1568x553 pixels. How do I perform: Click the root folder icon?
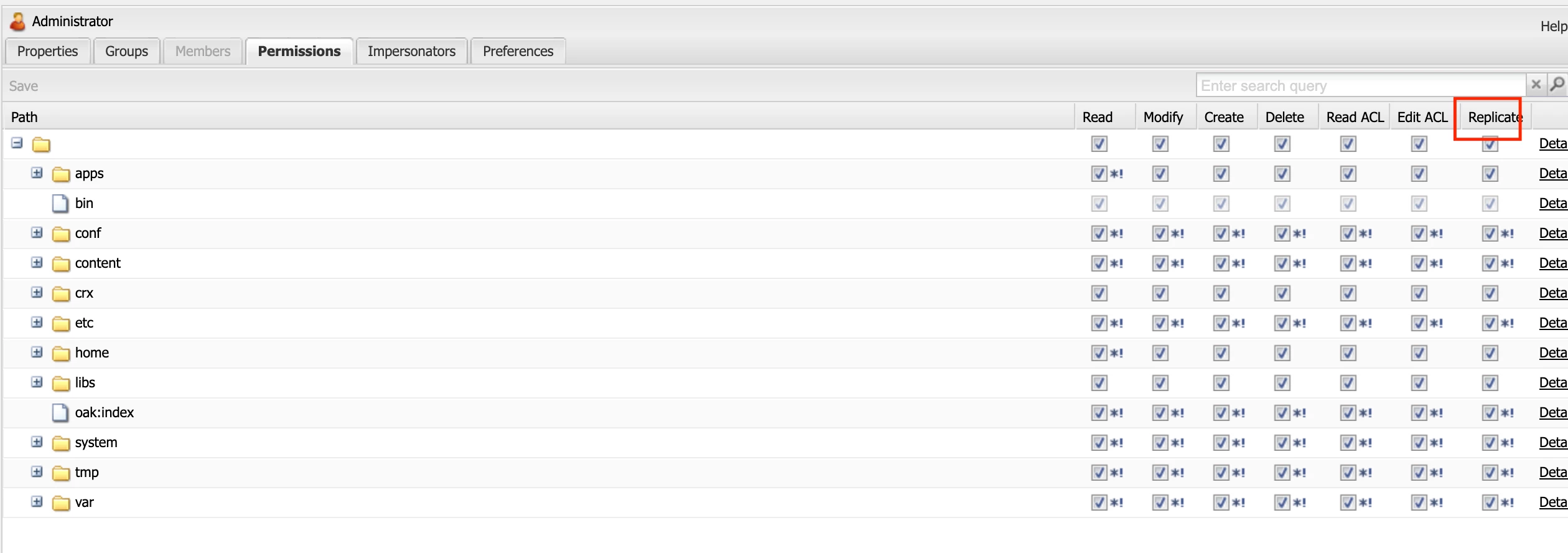tap(41, 144)
